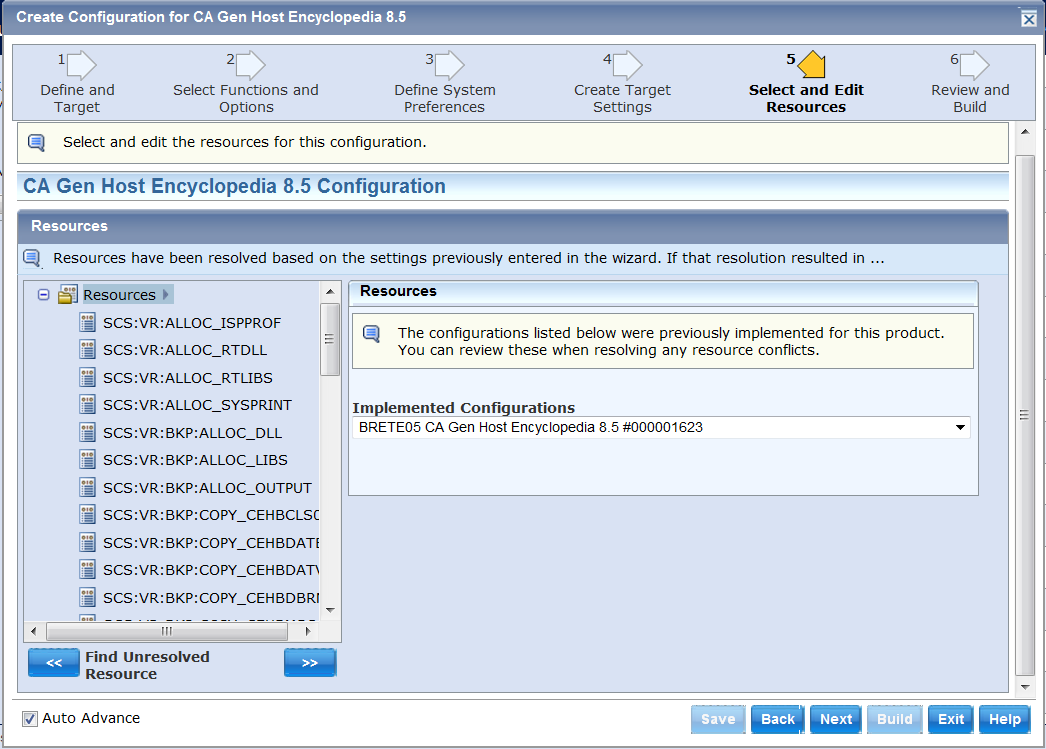Select SCS:VR:BKP:ALLOC_LIBS tree item
The height and width of the screenshot is (749, 1046).
tap(195, 460)
